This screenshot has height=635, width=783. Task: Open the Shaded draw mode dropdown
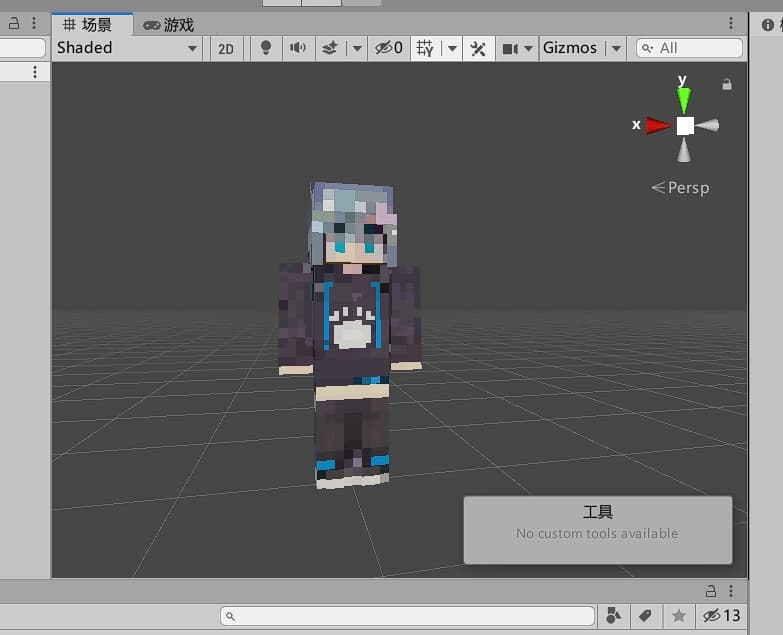[127, 48]
